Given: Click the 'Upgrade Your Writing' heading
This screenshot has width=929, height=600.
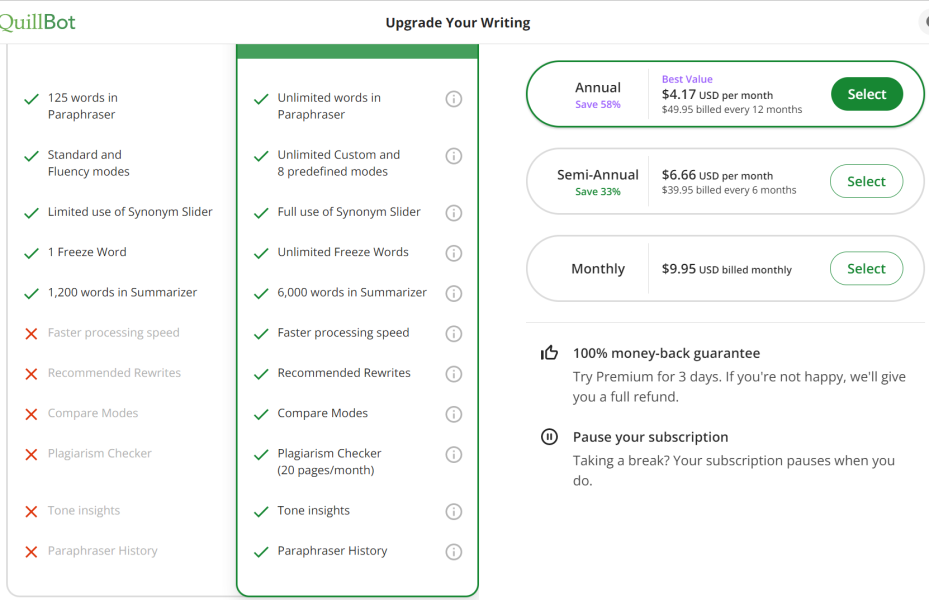Looking at the screenshot, I should tap(458, 23).
